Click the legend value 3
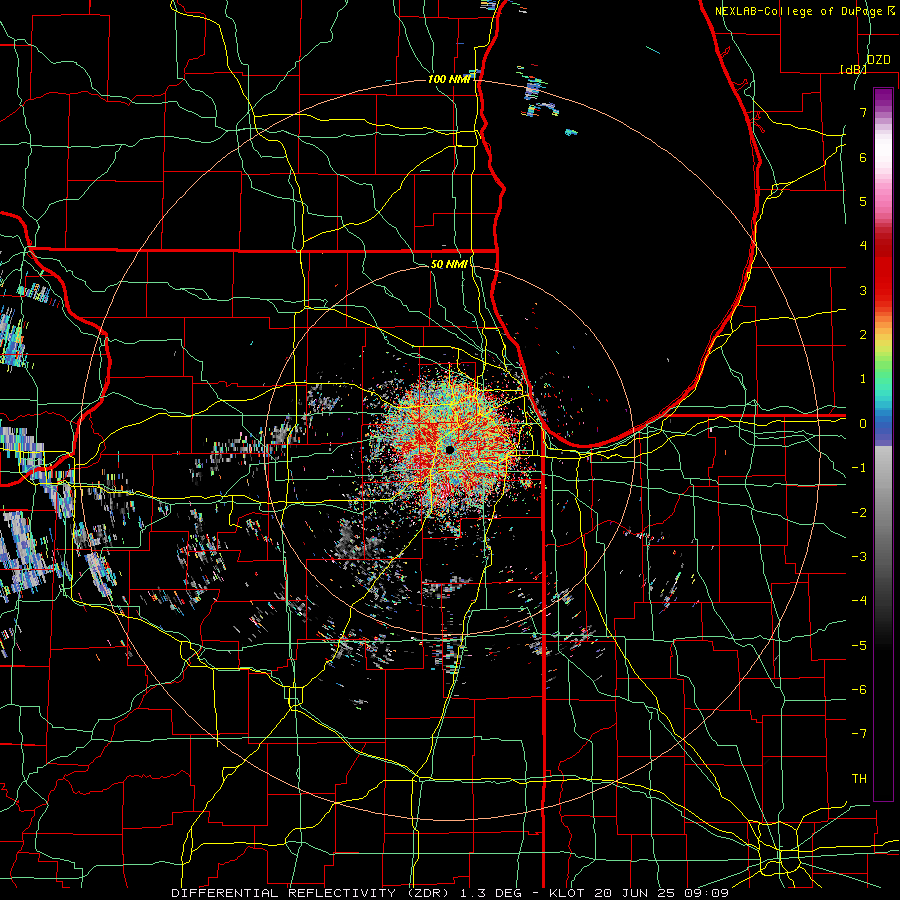Image resolution: width=900 pixels, height=900 pixels. click(x=863, y=290)
